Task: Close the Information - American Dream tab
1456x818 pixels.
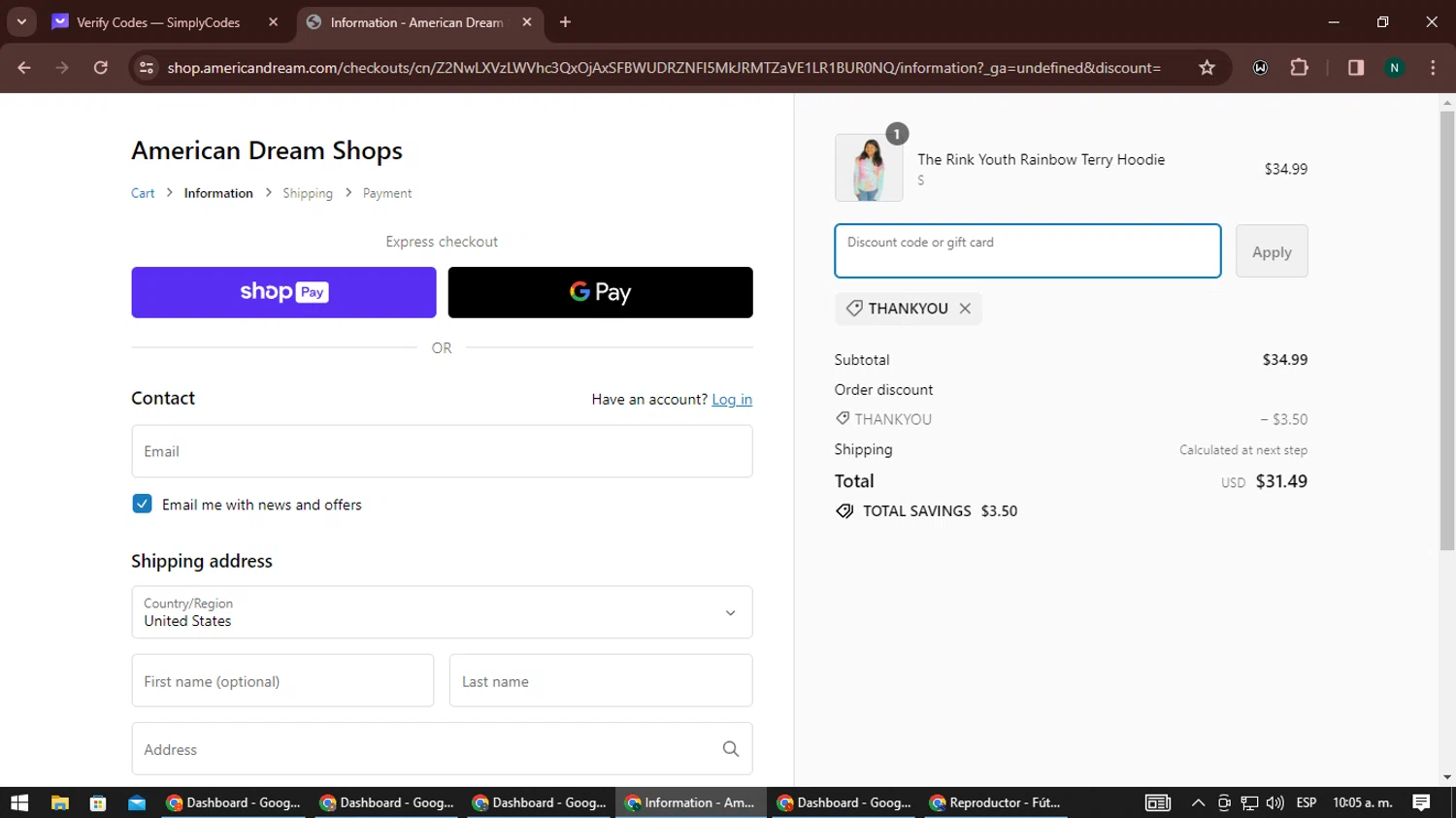Action: [527, 22]
